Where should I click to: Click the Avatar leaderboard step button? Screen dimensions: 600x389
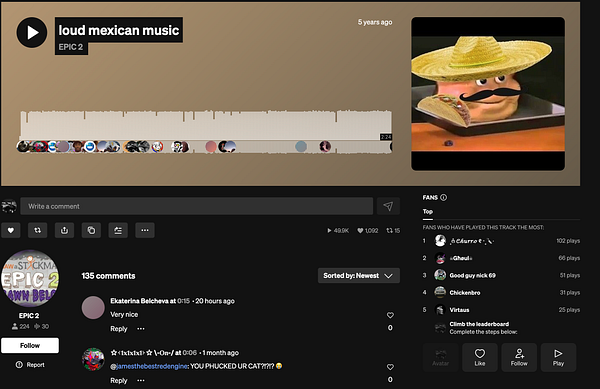[x=440, y=357]
